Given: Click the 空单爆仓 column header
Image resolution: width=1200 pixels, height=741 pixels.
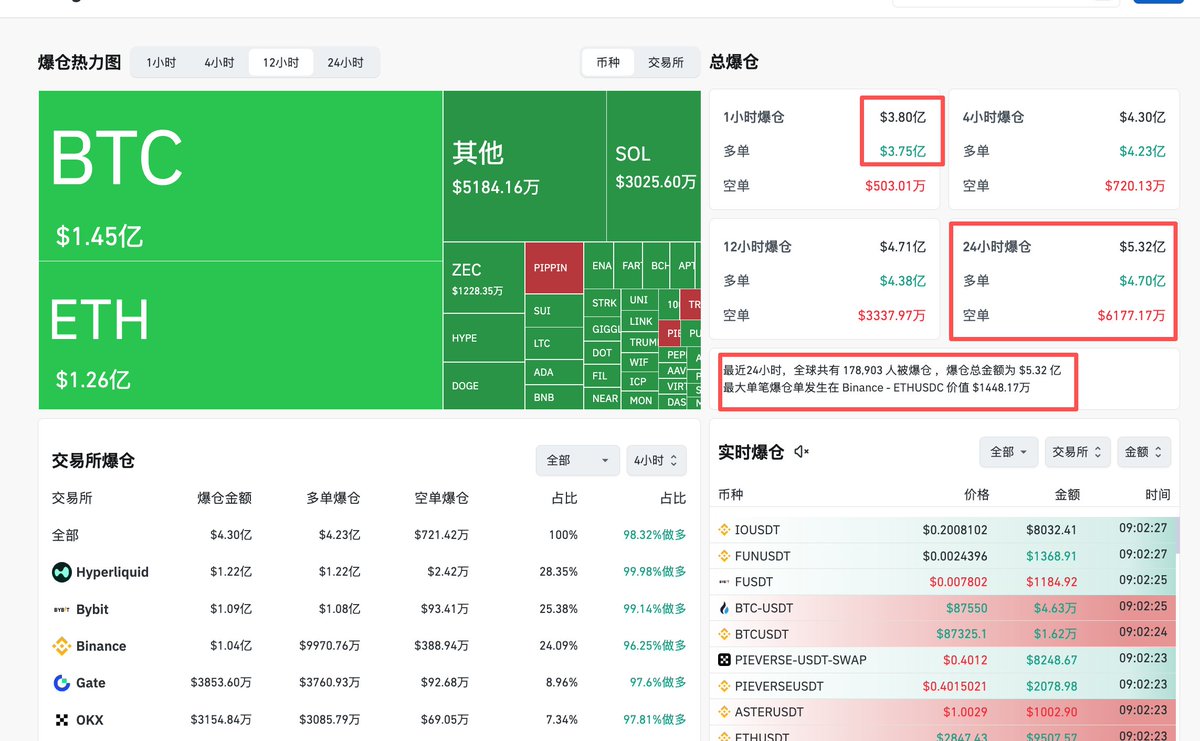Looking at the screenshot, I should (442, 498).
